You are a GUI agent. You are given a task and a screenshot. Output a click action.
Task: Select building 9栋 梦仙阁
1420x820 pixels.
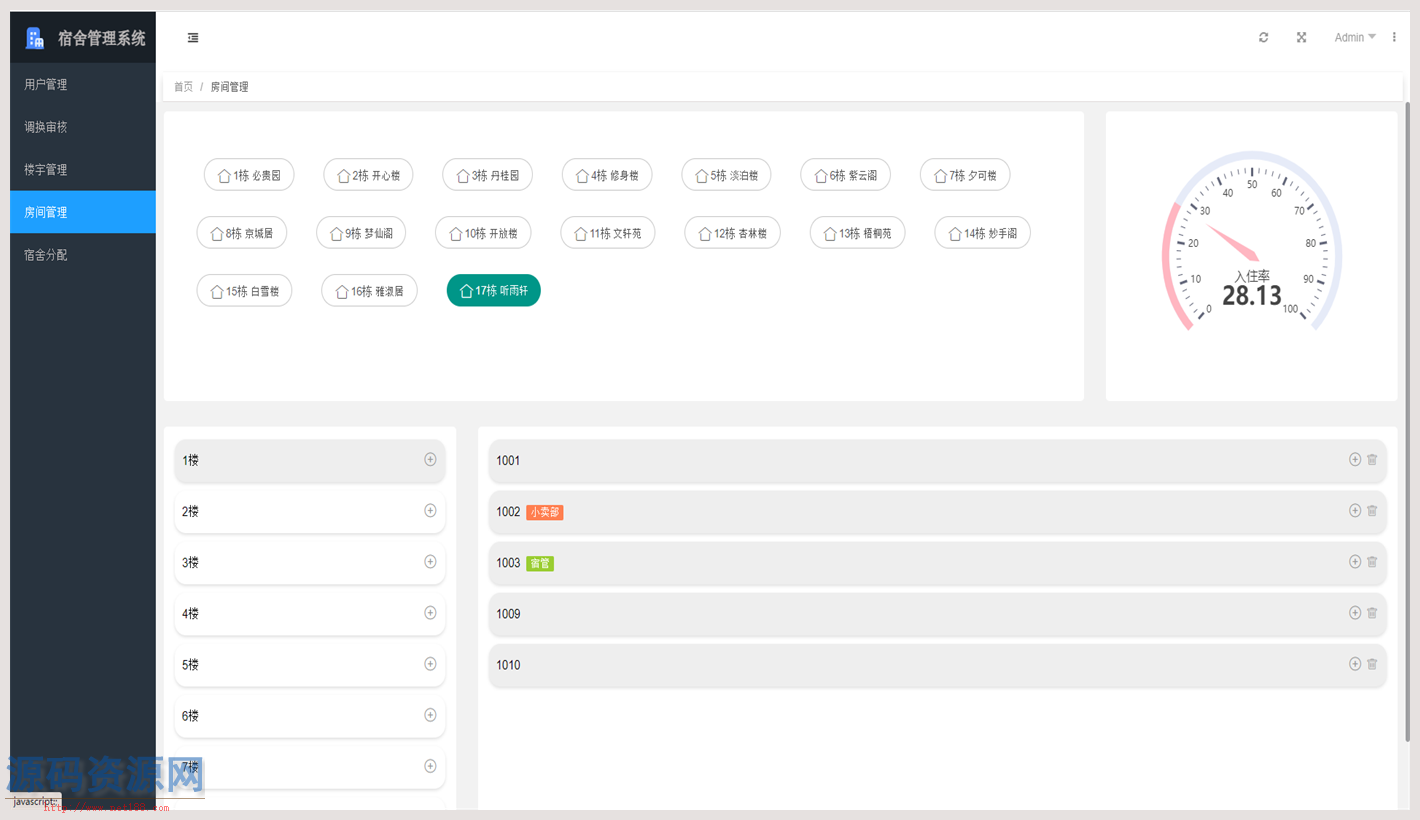(361, 233)
